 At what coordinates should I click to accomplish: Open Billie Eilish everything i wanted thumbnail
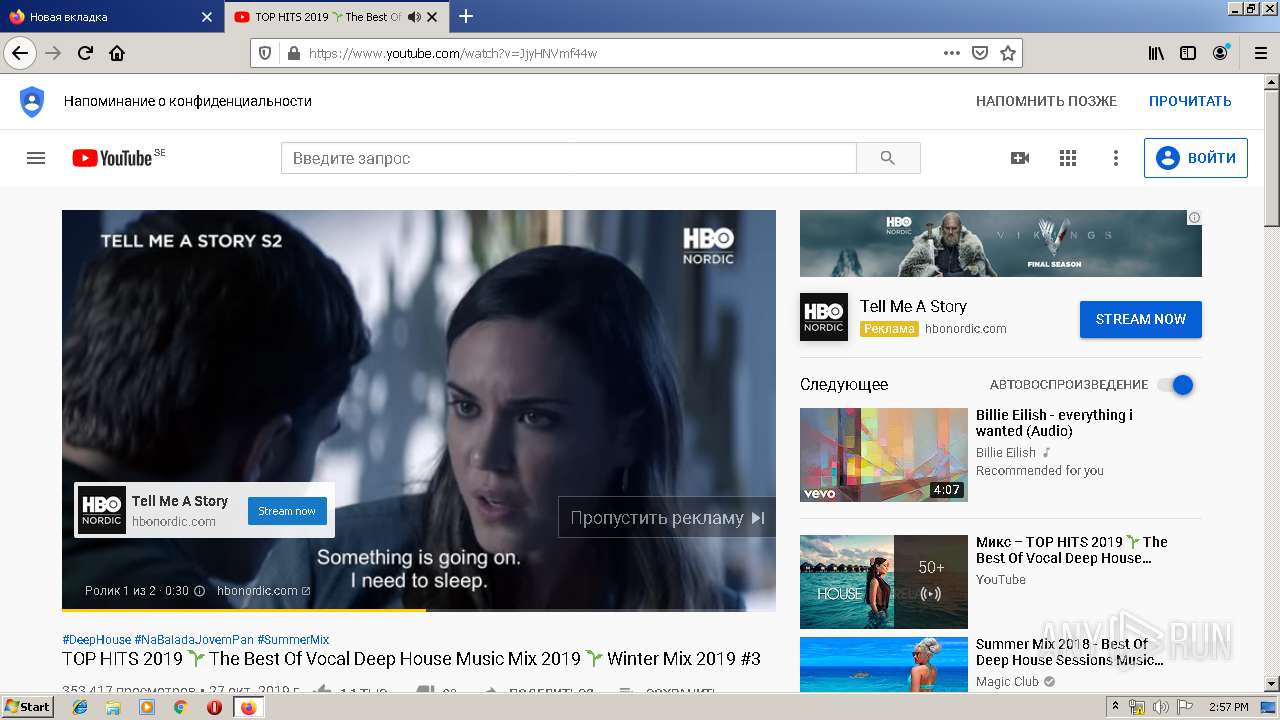(x=884, y=455)
